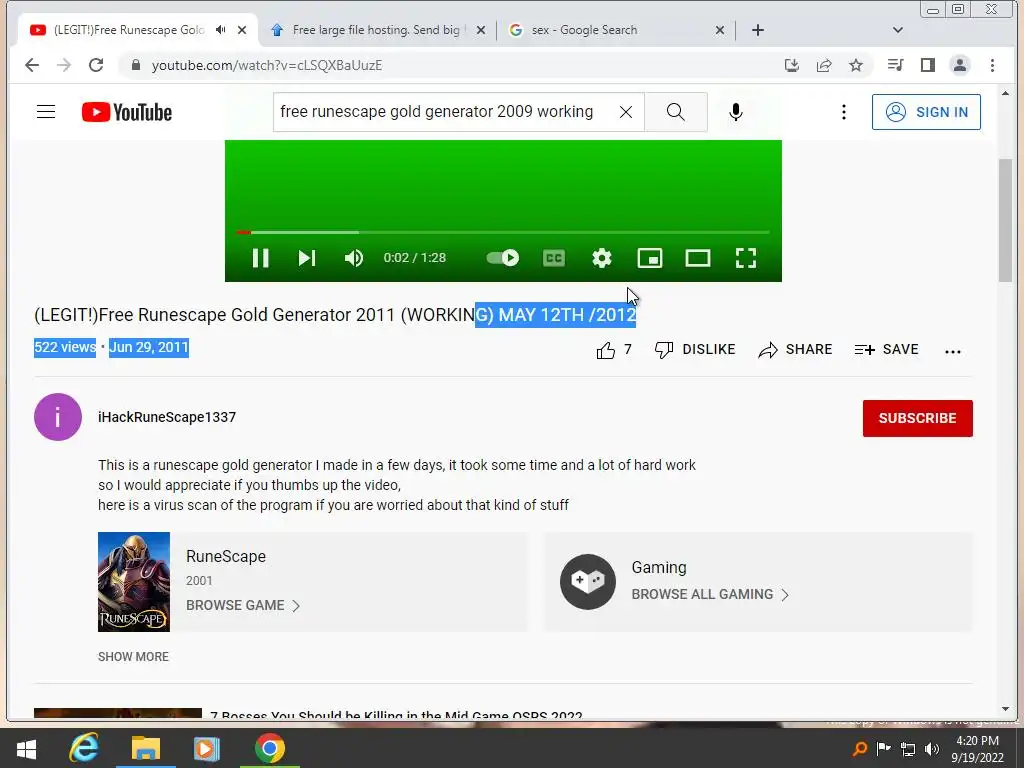Open the SHARE dialog

(795, 350)
